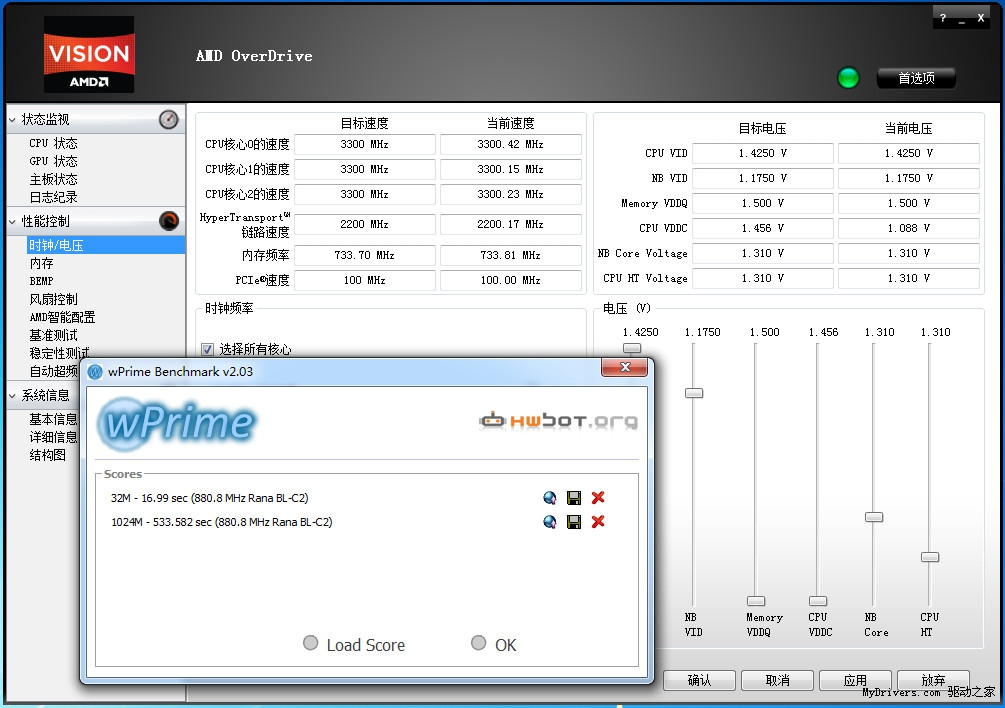Viewport: 1005px width, 708px height.
Task: Click the 状态监视 gauge icon
Action: (169, 119)
